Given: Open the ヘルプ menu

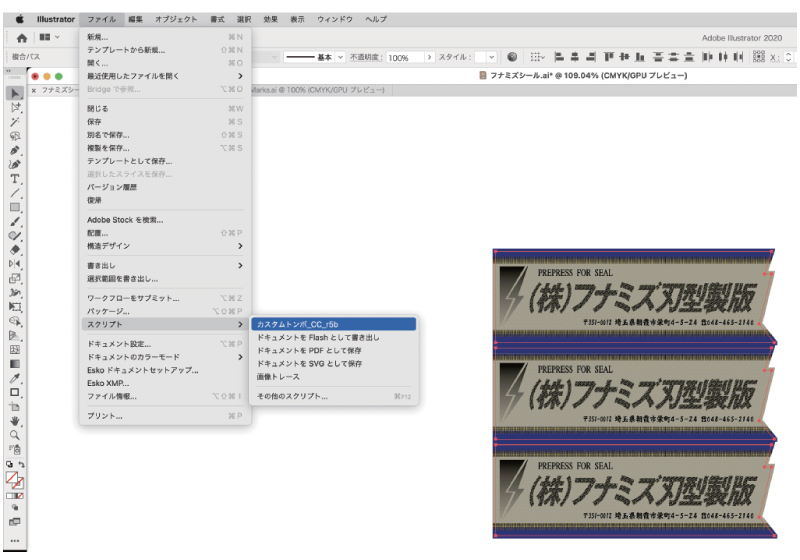Looking at the screenshot, I should [376, 19].
